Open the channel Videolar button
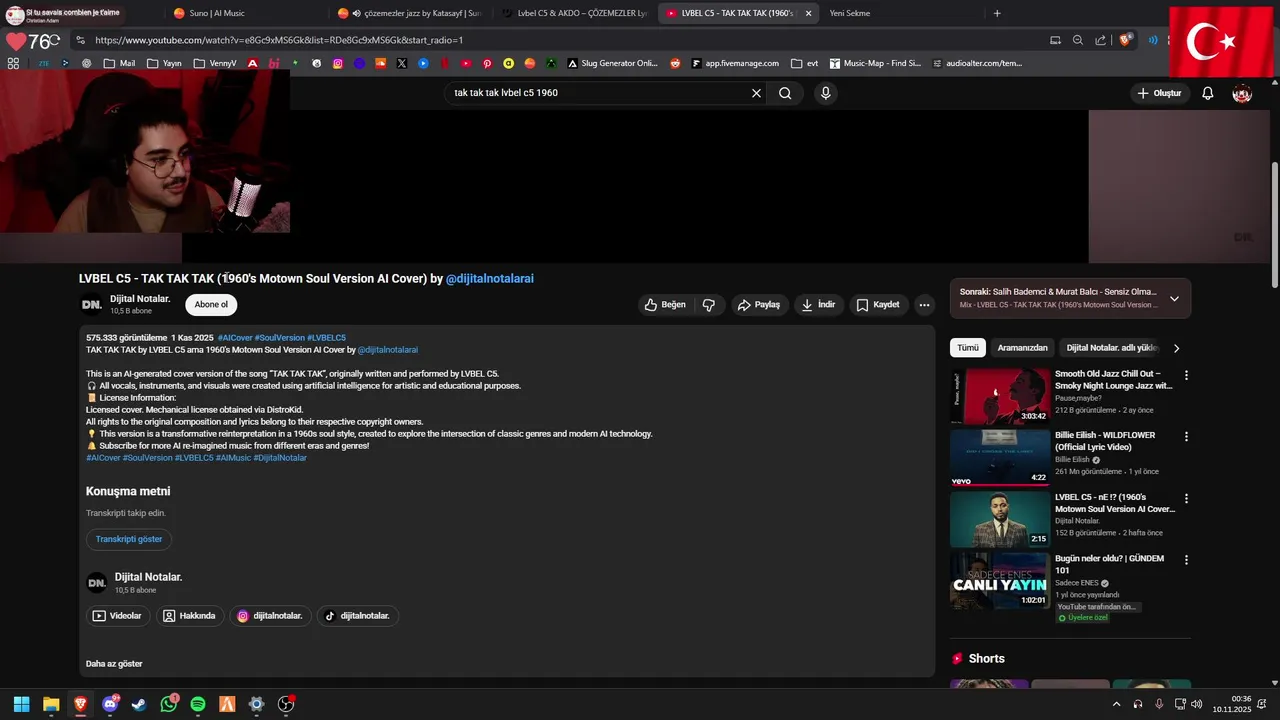 [118, 616]
